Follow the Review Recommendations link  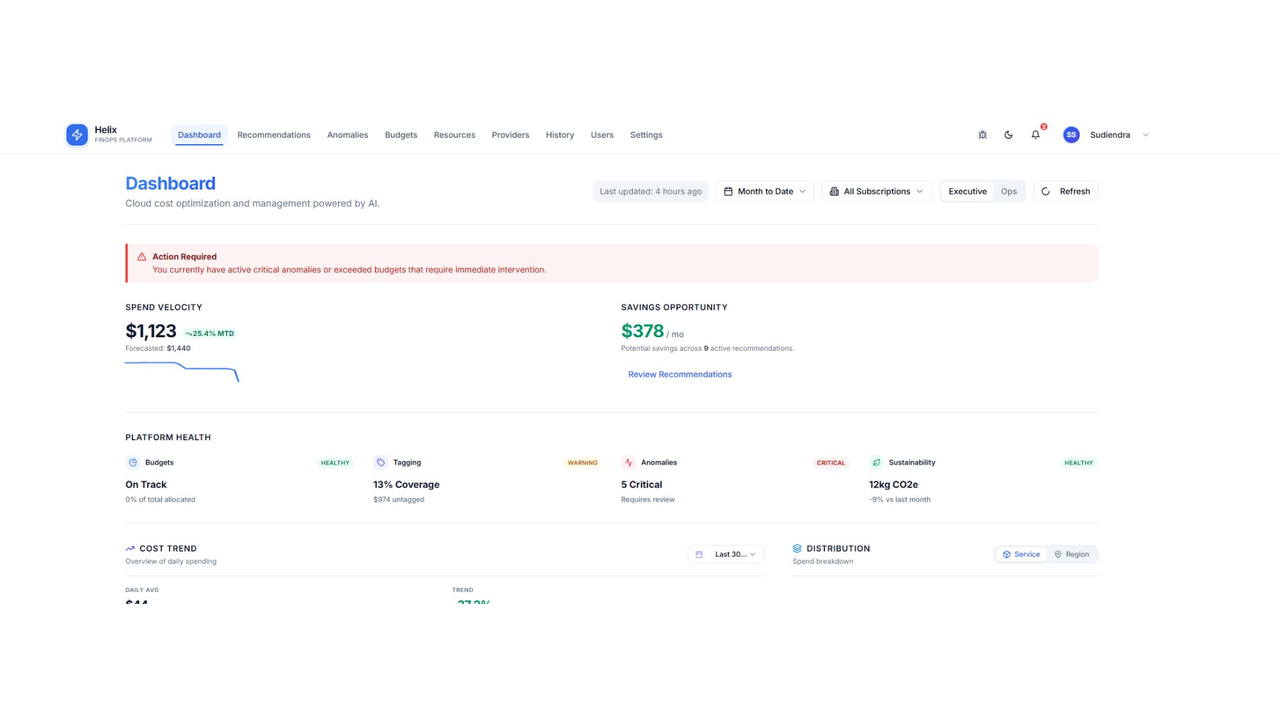pos(680,374)
